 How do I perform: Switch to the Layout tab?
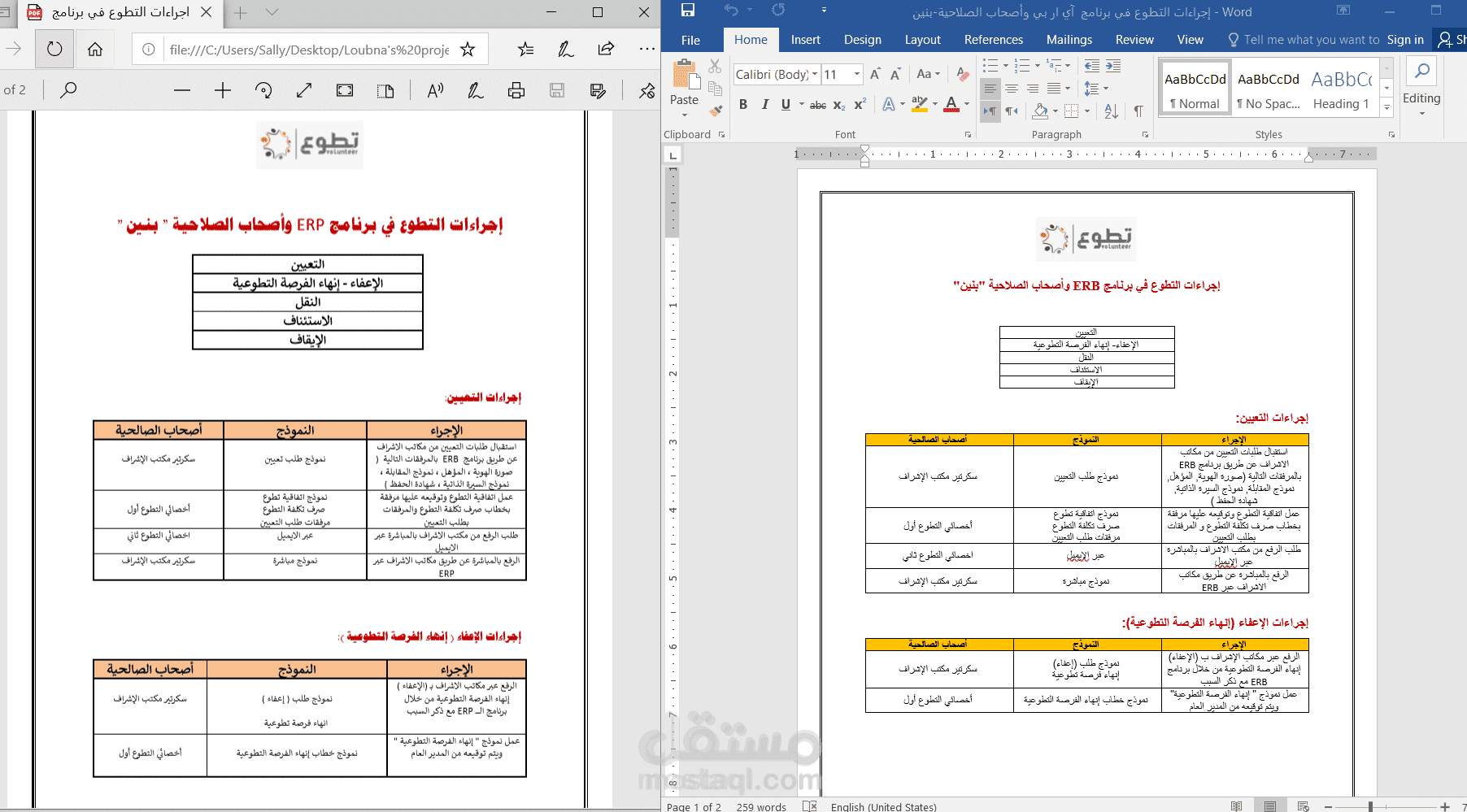(922, 40)
